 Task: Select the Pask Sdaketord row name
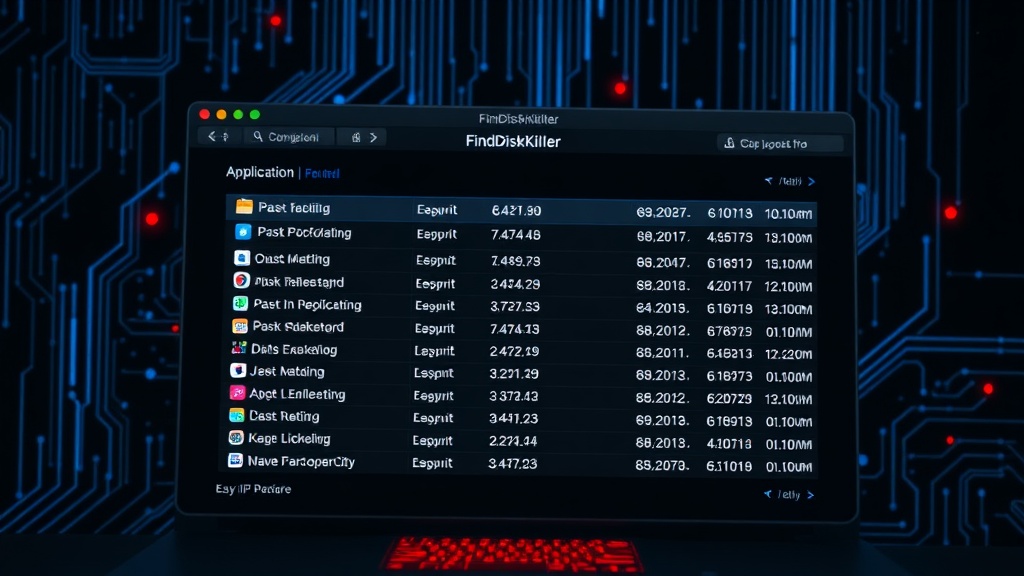pyautogui.click(x=298, y=327)
